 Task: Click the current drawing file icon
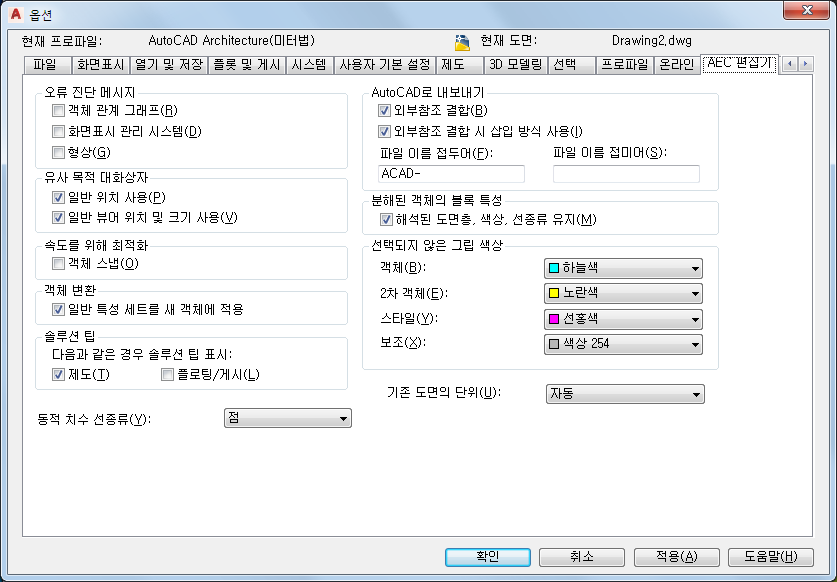(x=462, y=42)
